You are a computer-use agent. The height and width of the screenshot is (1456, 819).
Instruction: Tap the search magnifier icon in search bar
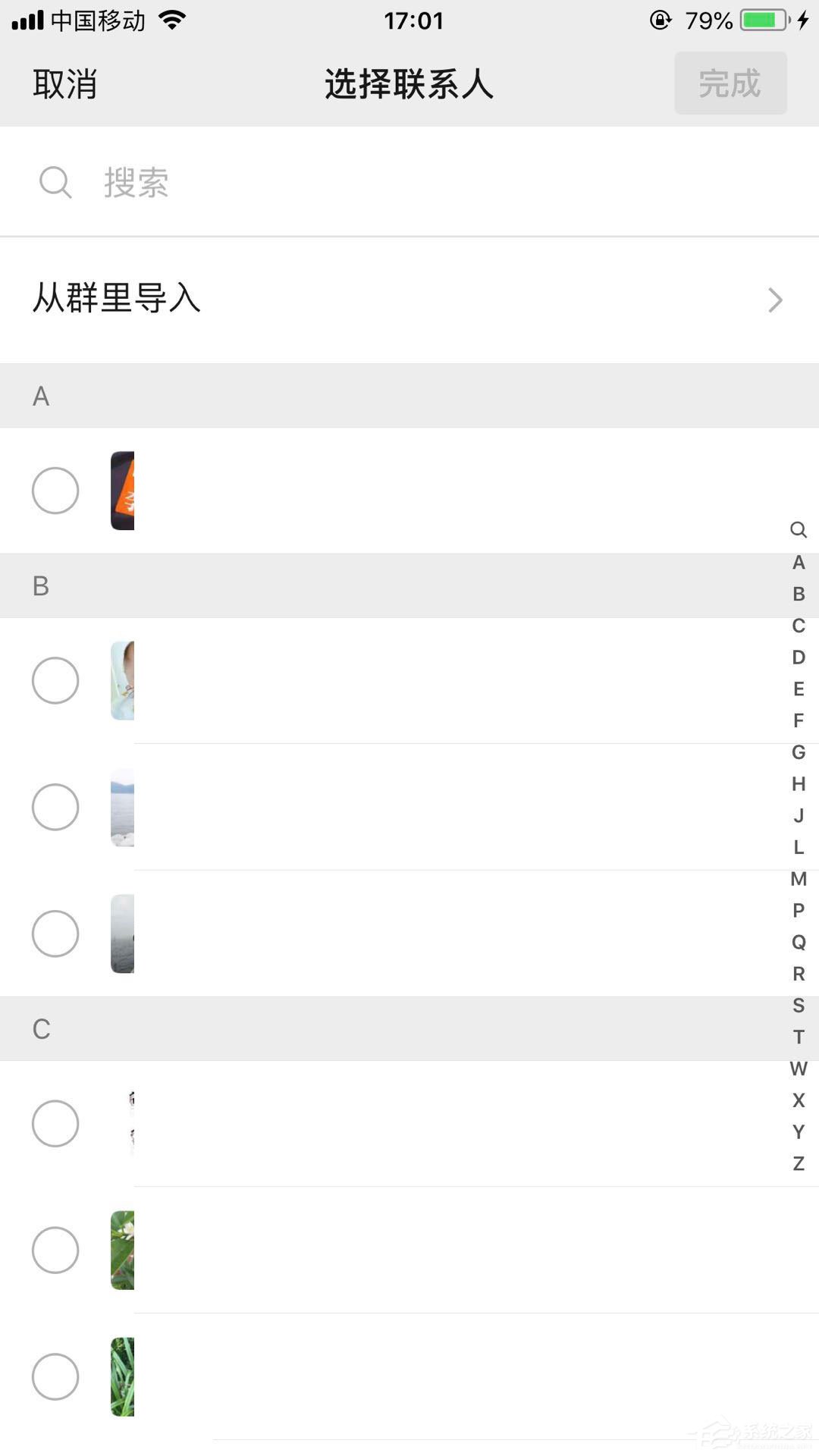(55, 183)
